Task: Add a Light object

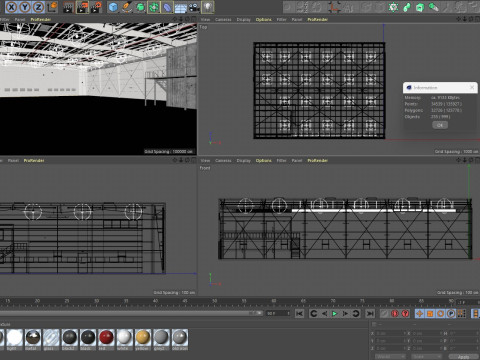Action: coord(208,7)
